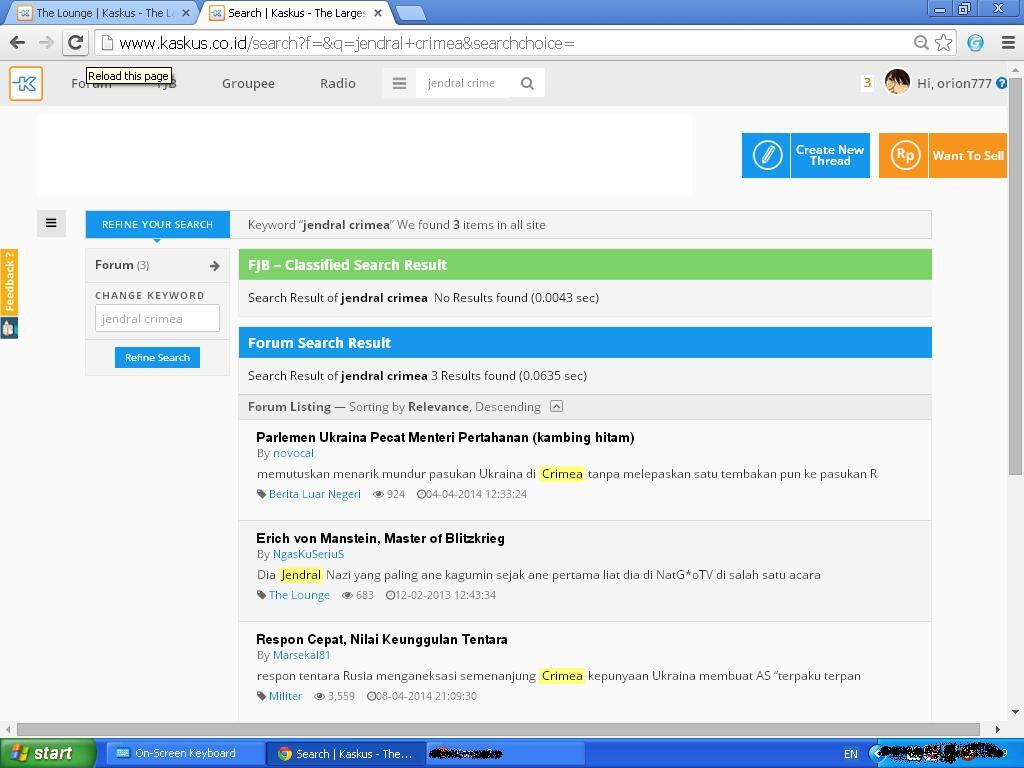1024x768 pixels.
Task: Open the Radio menu item
Action: [338, 84]
